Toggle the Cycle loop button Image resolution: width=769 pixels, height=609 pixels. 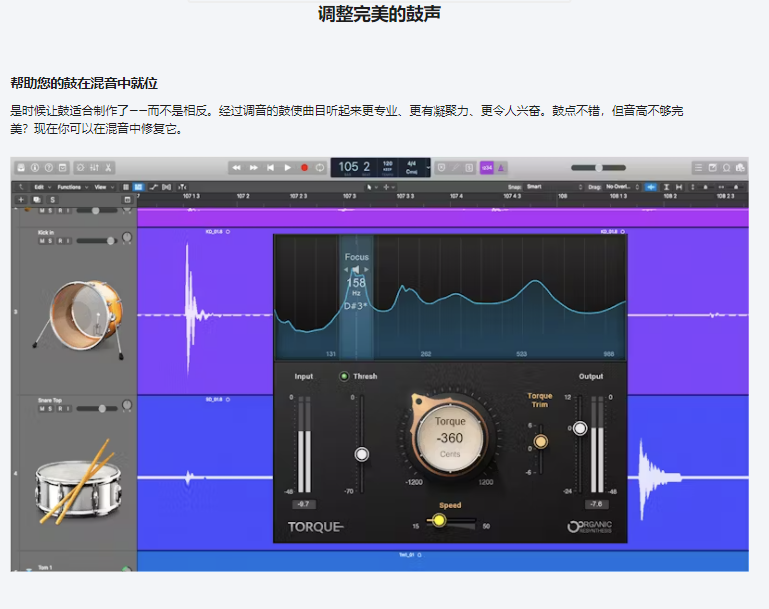click(x=320, y=168)
